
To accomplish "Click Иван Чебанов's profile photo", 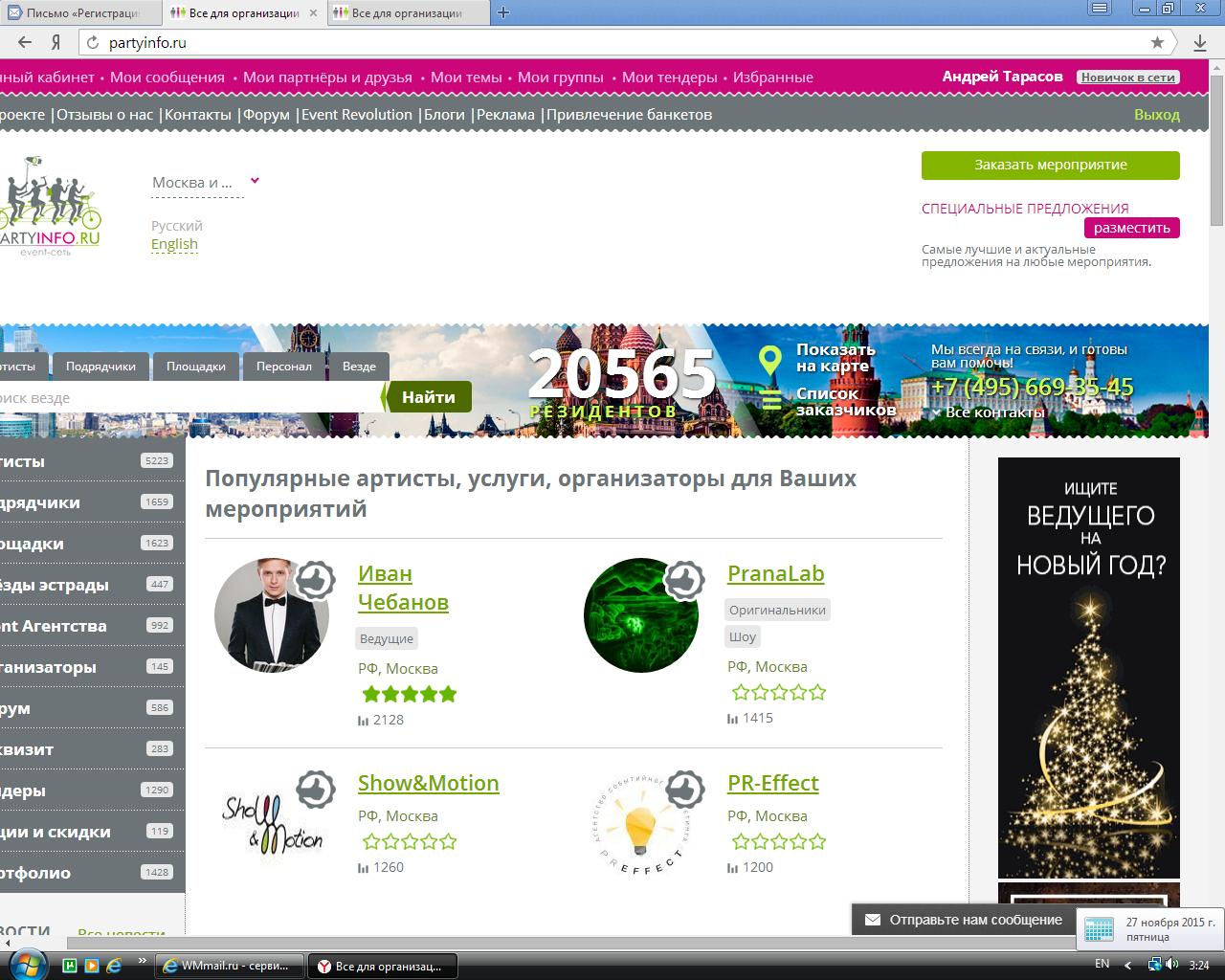I will click(x=272, y=616).
